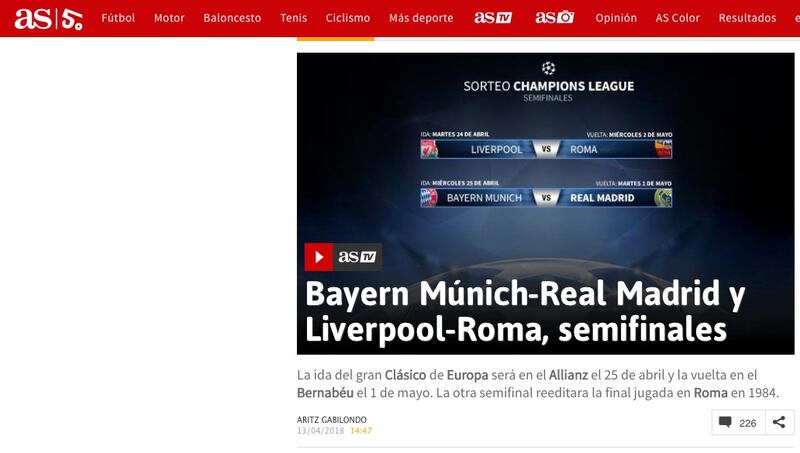Open the Fútbol menu
Viewport: 800px width, 453px height.
pyautogui.click(x=118, y=18)
